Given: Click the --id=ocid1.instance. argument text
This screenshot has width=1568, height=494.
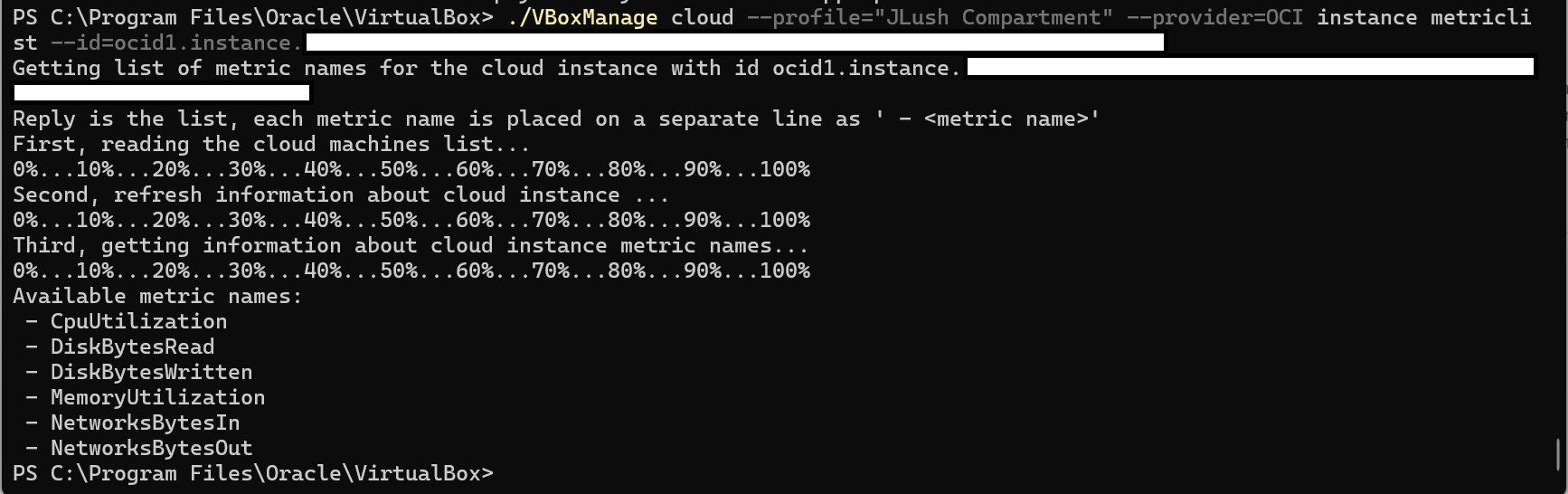Looking at the screenshot, I should click(x=175, y=43).
